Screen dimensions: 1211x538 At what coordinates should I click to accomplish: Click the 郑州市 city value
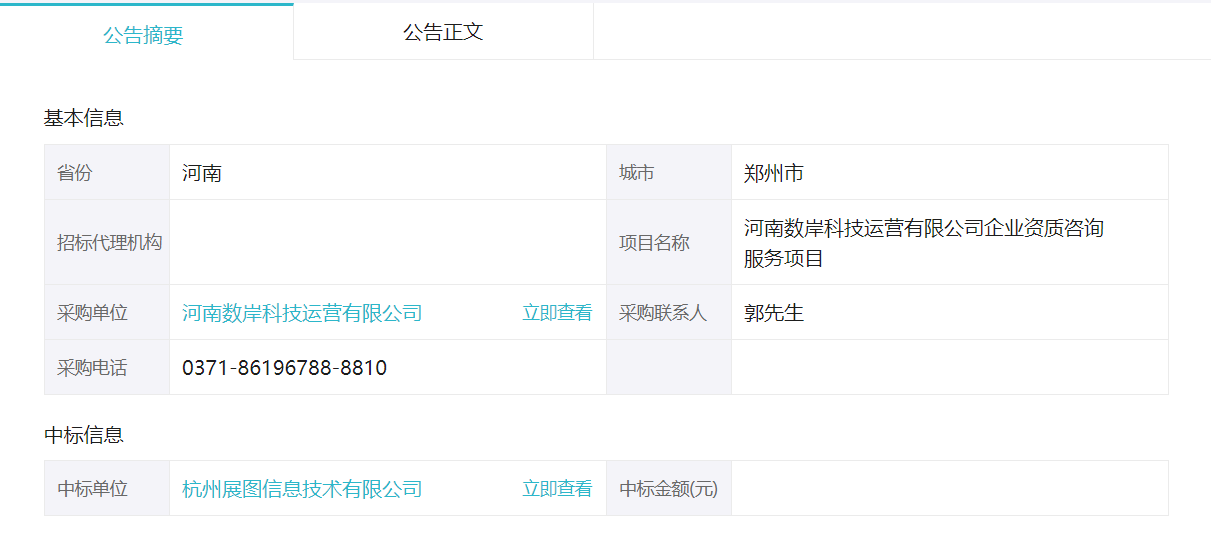coord(774,173)
